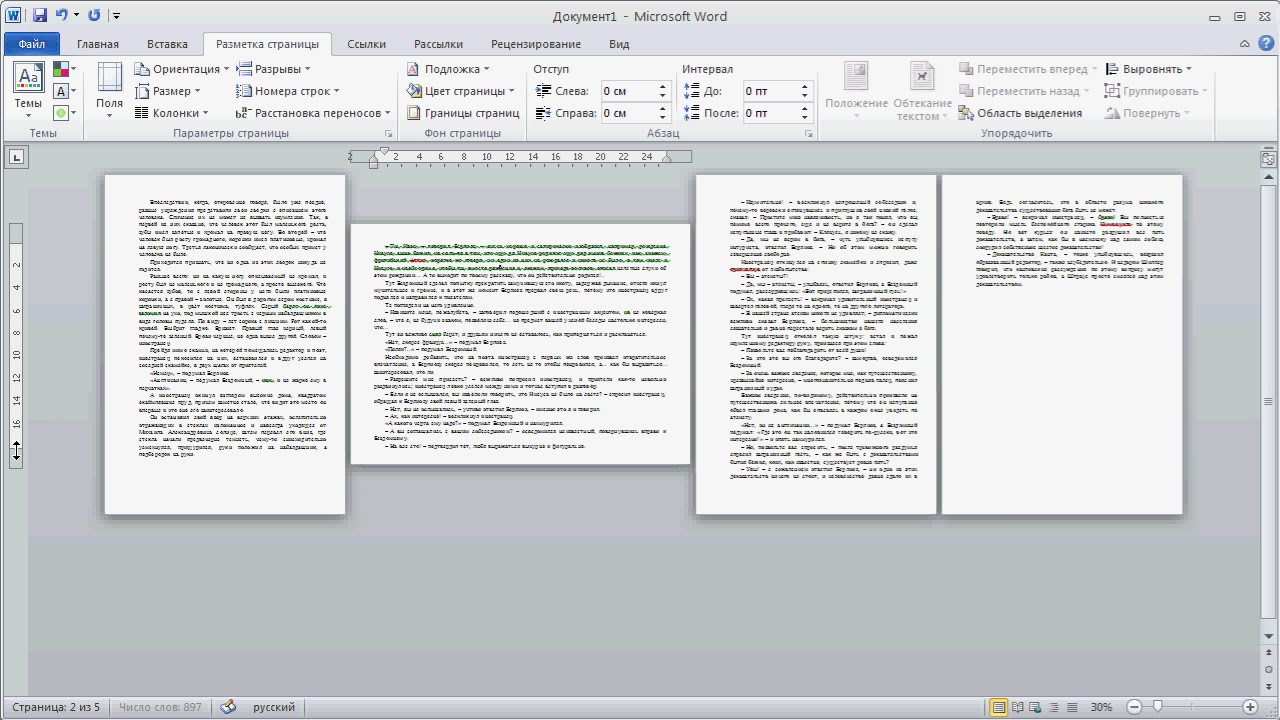Open Word Help question mark icon
The image size is (1280, 720).
[1266, 44]
